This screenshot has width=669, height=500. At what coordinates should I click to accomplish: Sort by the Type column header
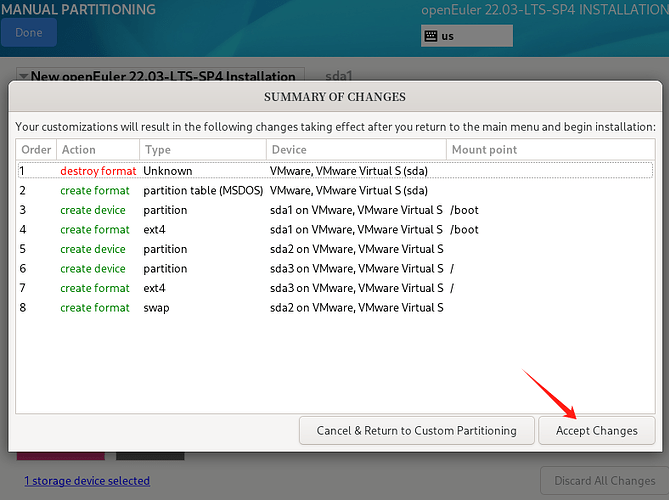203,150
